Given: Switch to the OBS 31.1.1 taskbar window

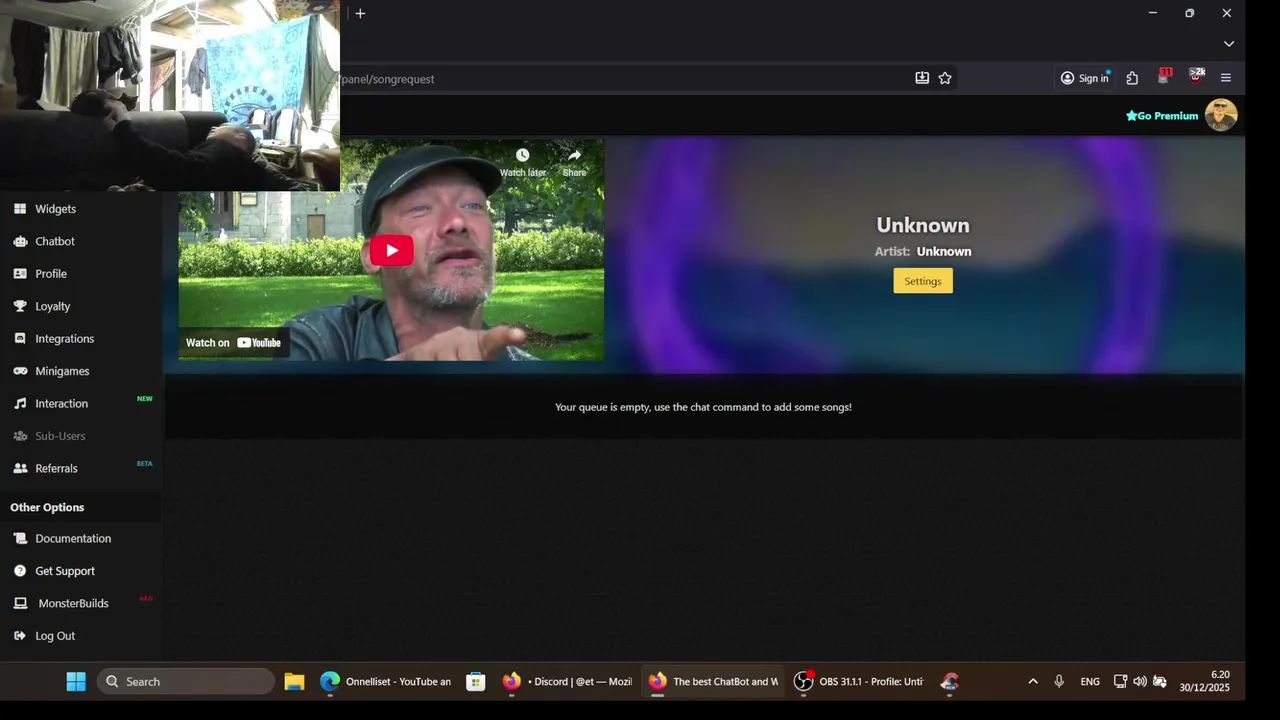Looking at the screenshot, I should pyautogui.click(x=858, y=682).
